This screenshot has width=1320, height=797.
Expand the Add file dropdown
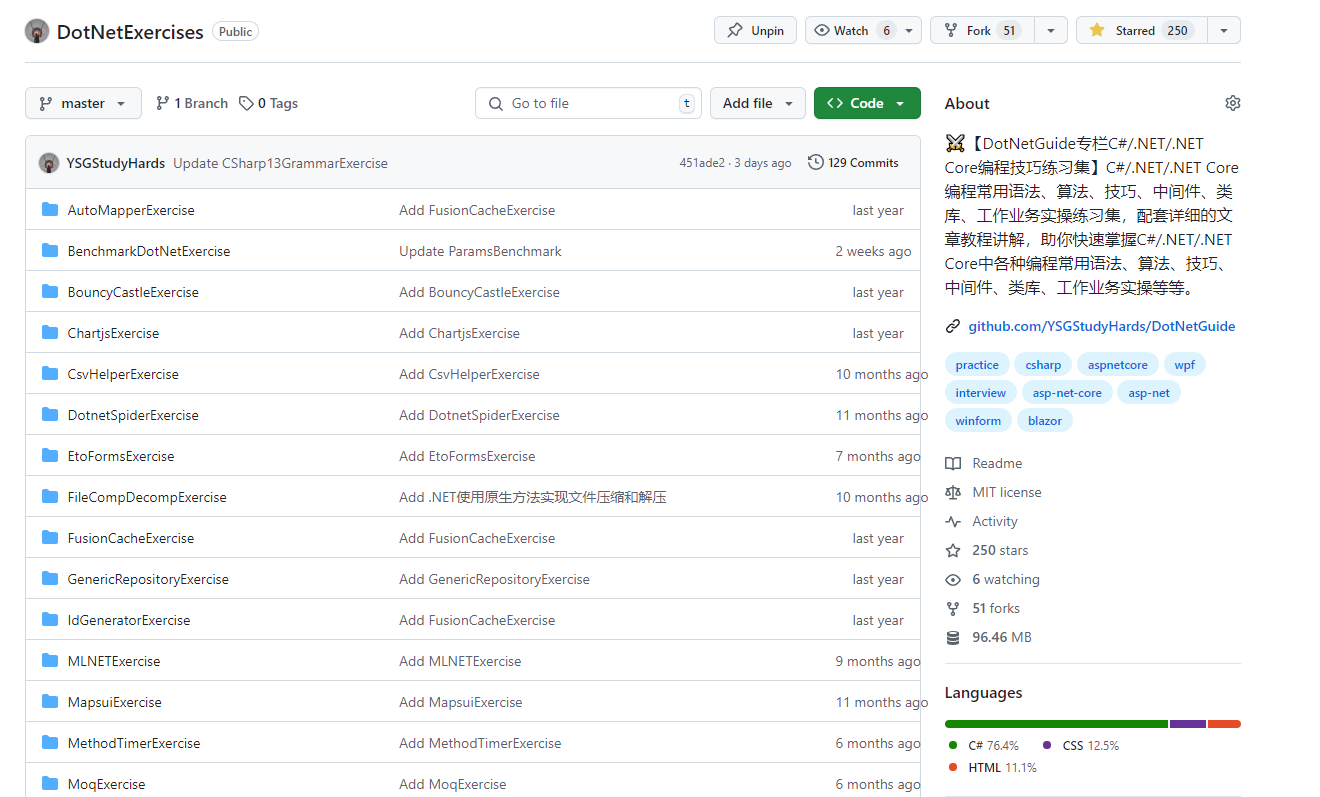758,103
